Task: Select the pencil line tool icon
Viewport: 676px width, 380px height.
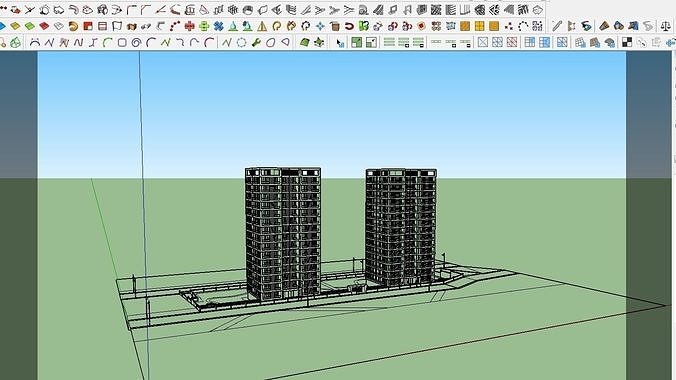Action: point(557,26)
